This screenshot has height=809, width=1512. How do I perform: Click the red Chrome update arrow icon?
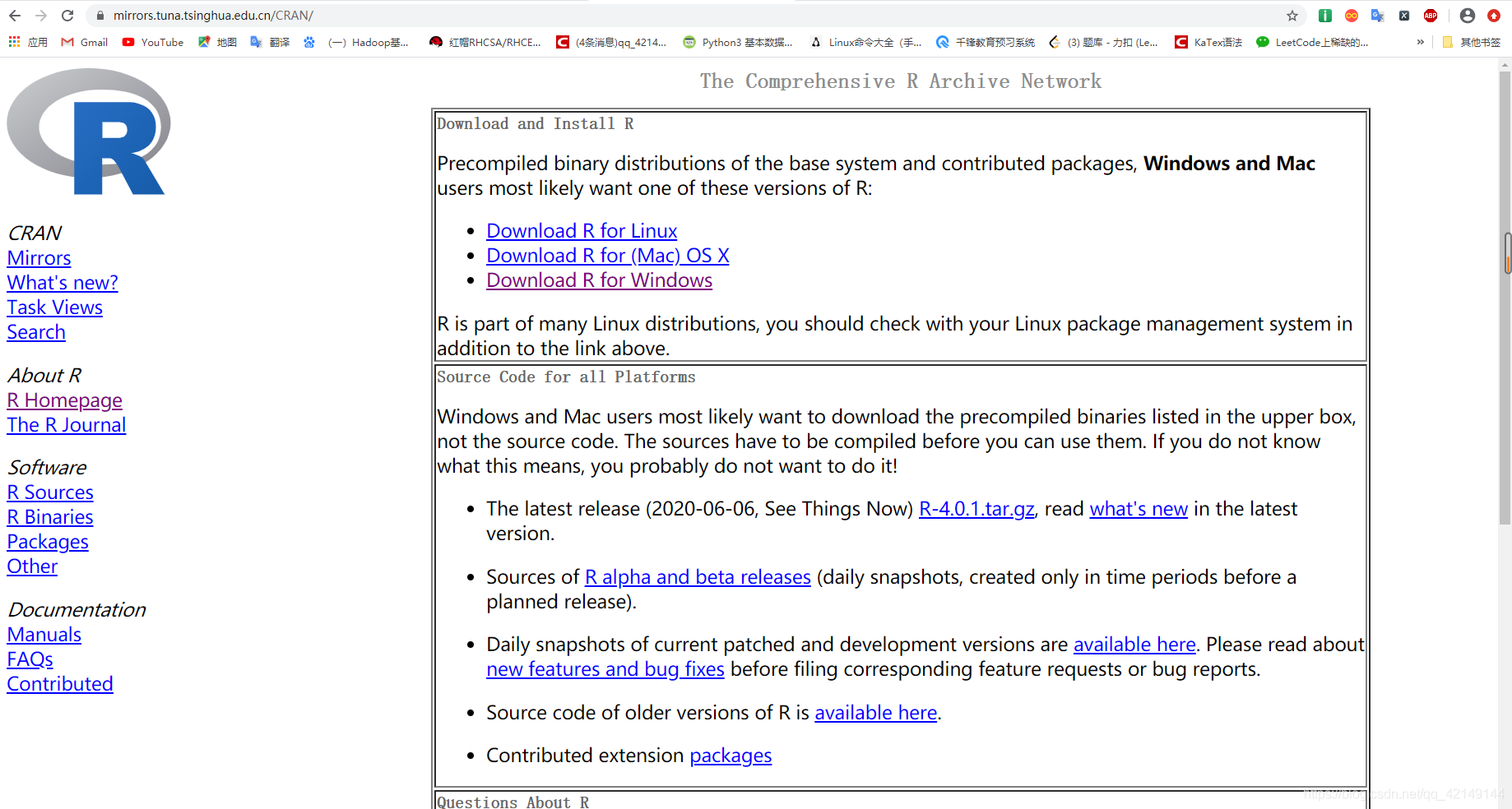(x=1494, y=16)
